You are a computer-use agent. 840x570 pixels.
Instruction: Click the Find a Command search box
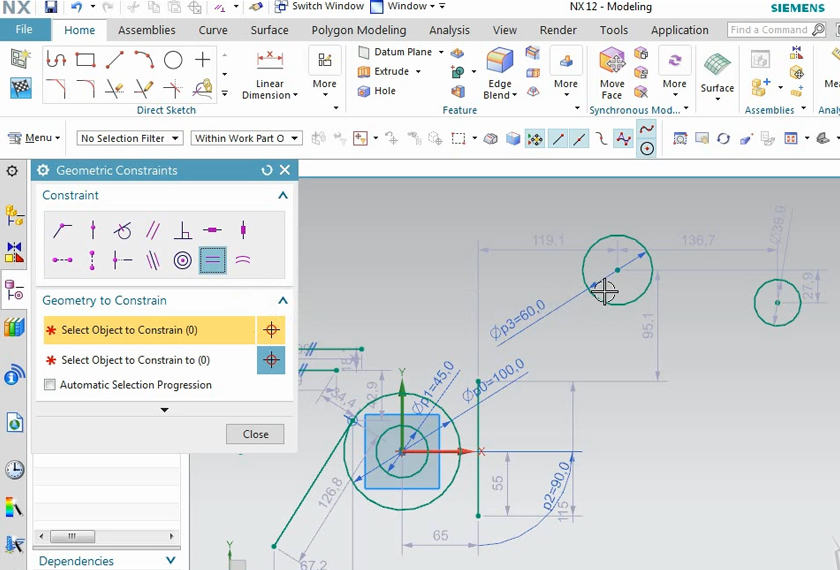pos(769,30)
